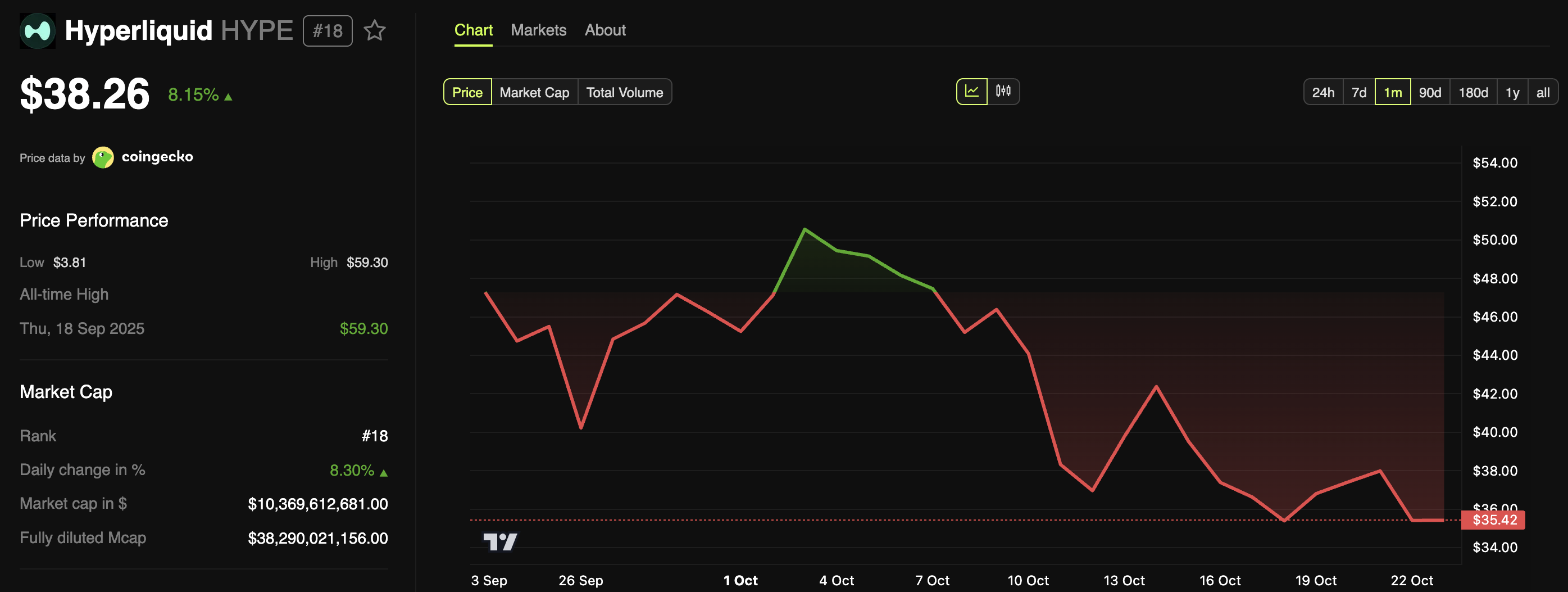Image resolution: width=1568 pixels, height=592 pixels.
Task: Select the Price chart toggle
Action: (x=467, y=92)
